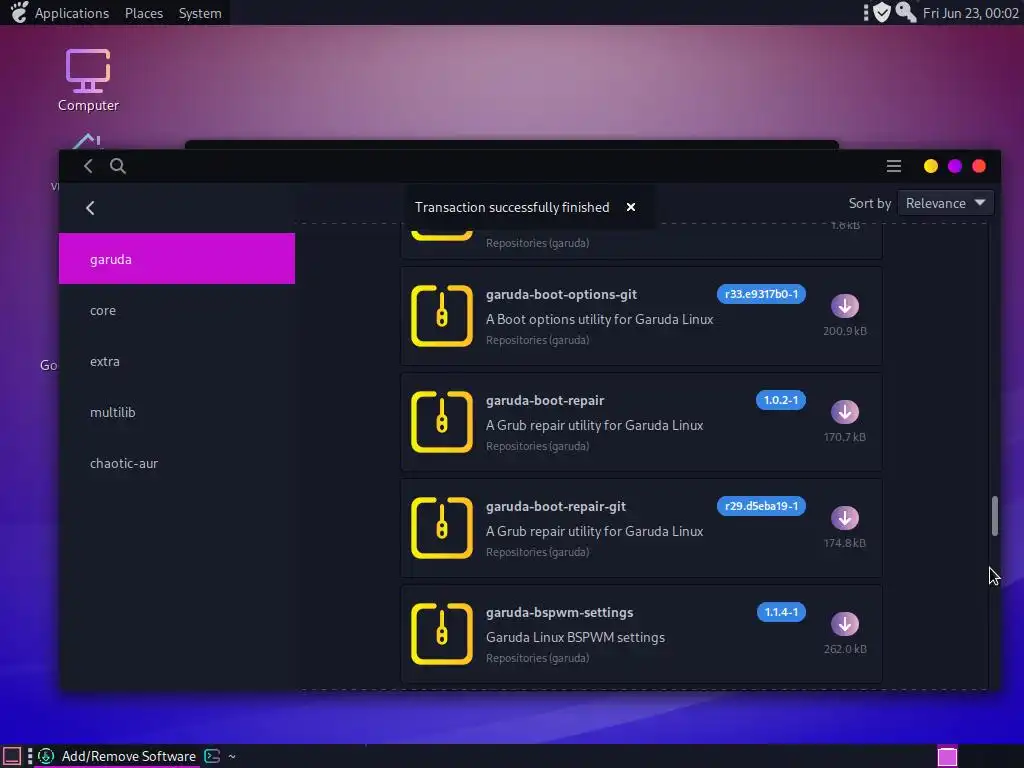Open details for garuda-bspwm-settings package name

point(559,612)
